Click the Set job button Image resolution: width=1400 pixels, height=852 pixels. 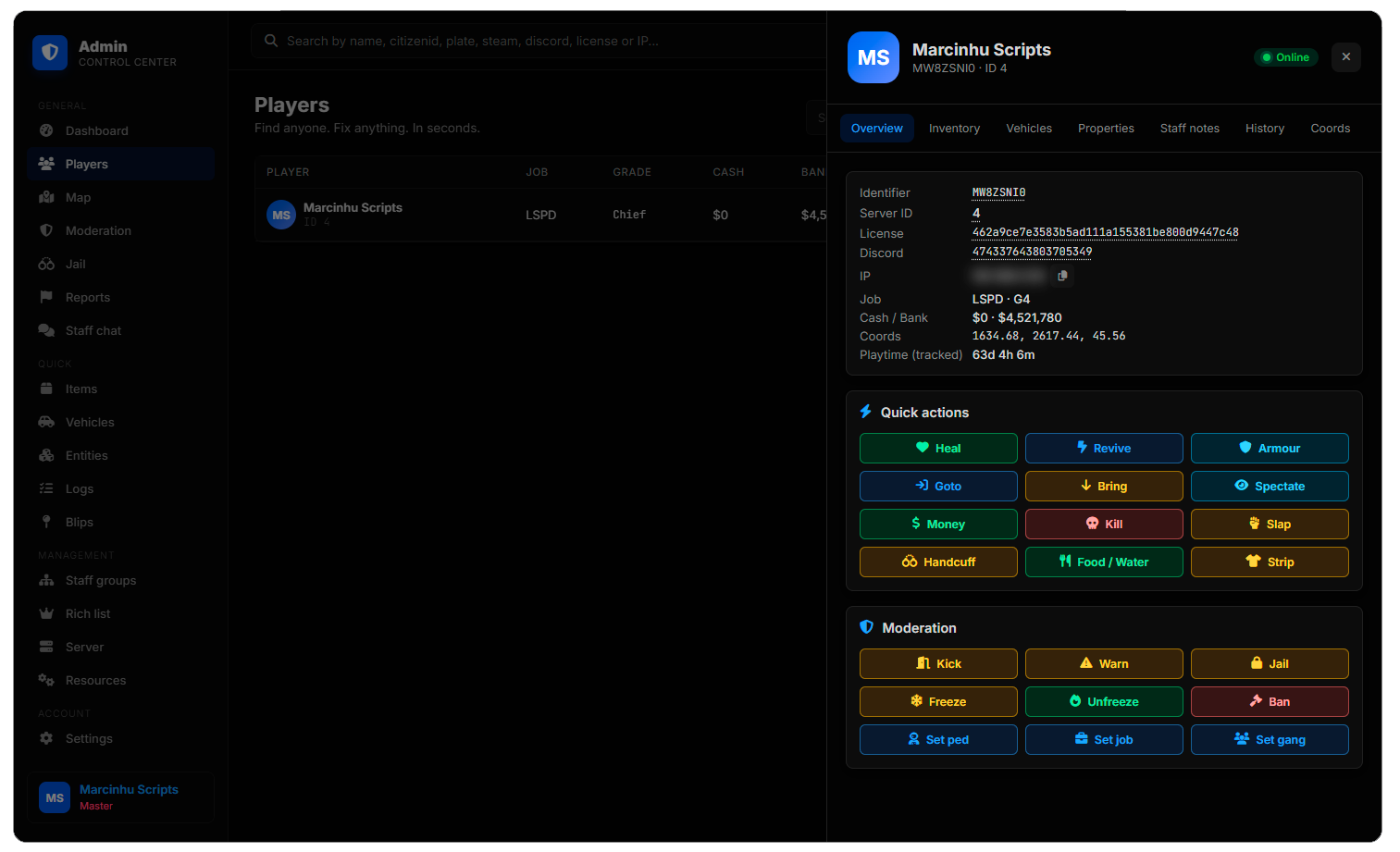pyautogui.click(x=1104, y=739)
